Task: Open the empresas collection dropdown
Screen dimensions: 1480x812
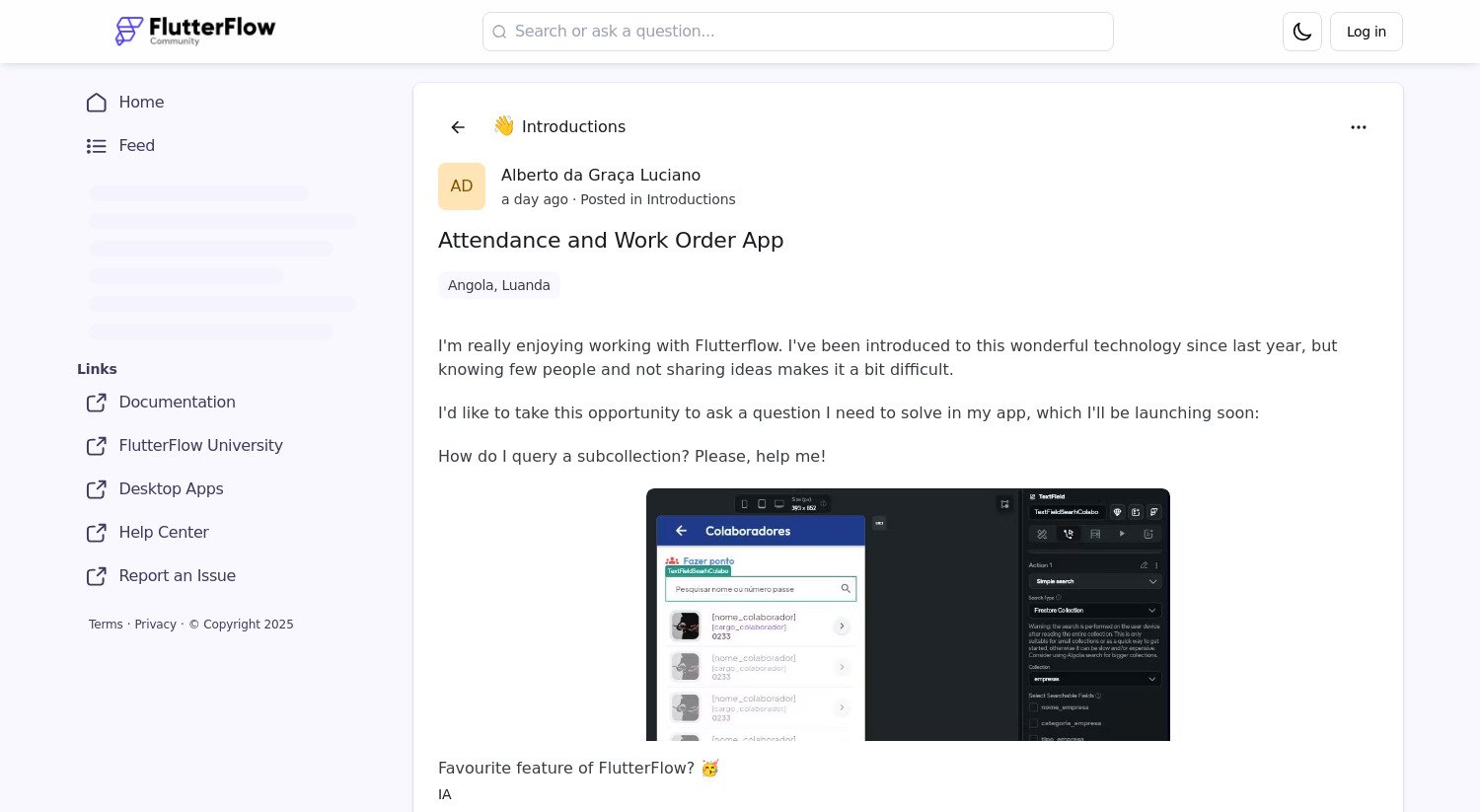Action: pos(1094,679)
